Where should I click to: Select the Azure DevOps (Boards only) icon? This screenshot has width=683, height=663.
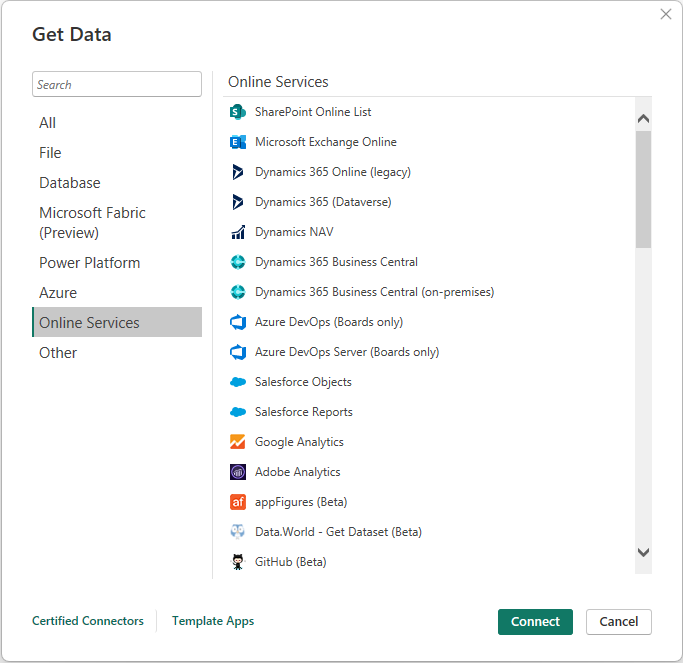pyautogui.click(x=238, y=322)
